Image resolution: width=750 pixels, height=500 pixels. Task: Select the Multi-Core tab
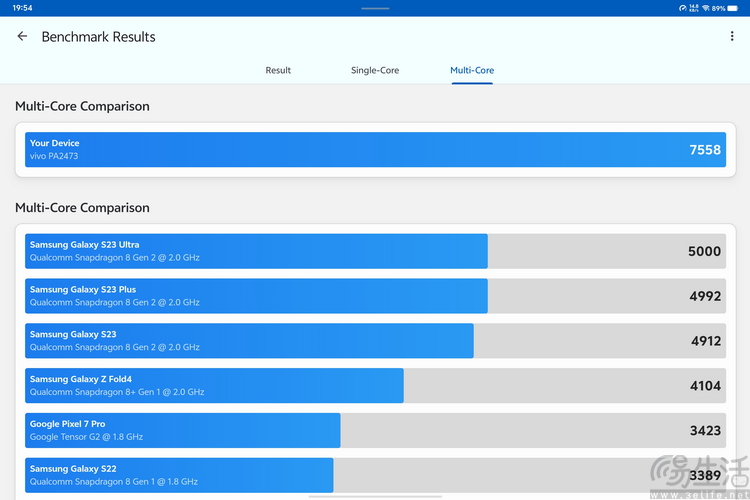point(472,70)
